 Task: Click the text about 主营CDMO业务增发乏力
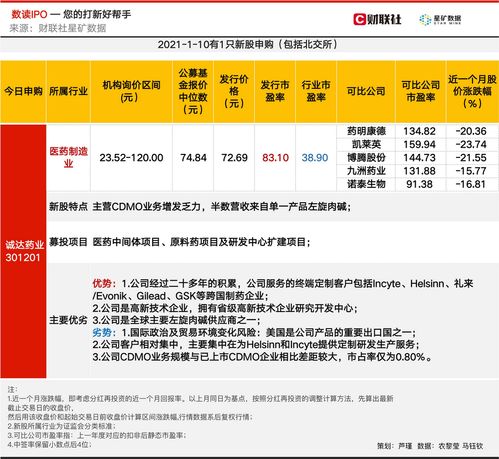(x=222, y=207)
